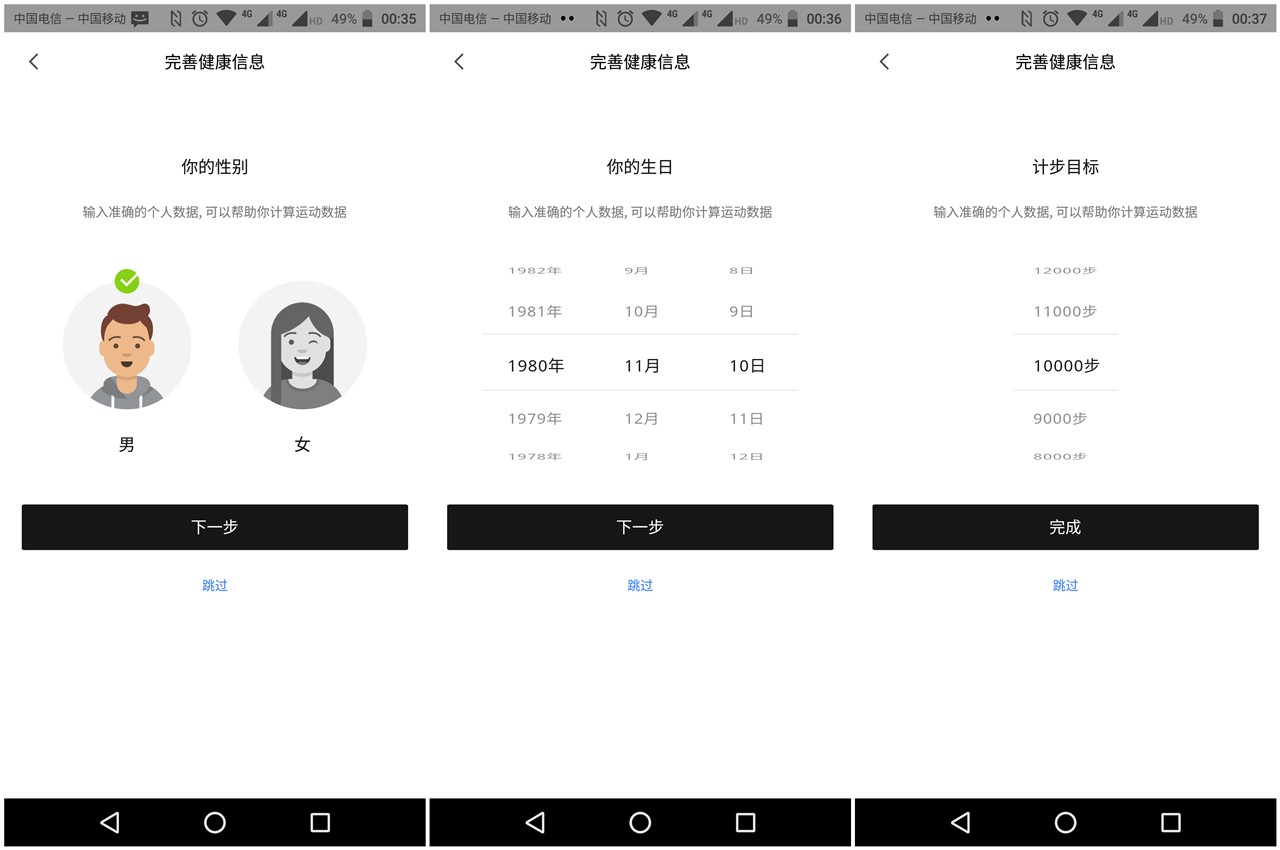This screenshot has height=850, width=1280.
Task: Tap the back arrow on the birthday screen
Action: tap(458, 61)
